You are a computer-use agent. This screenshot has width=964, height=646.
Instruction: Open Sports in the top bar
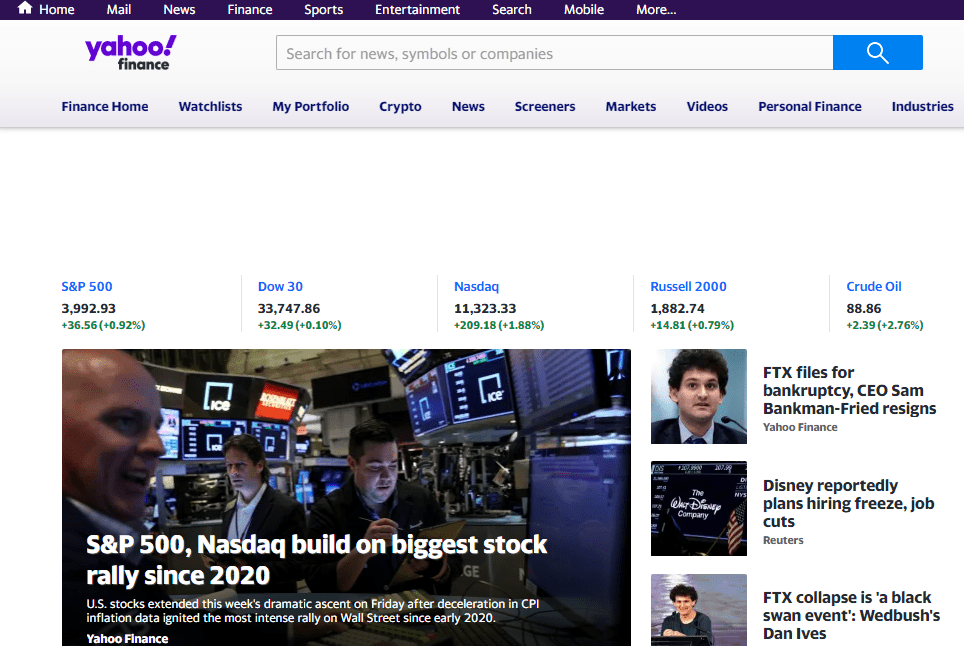pyautogui.click(x=323, y=10)
